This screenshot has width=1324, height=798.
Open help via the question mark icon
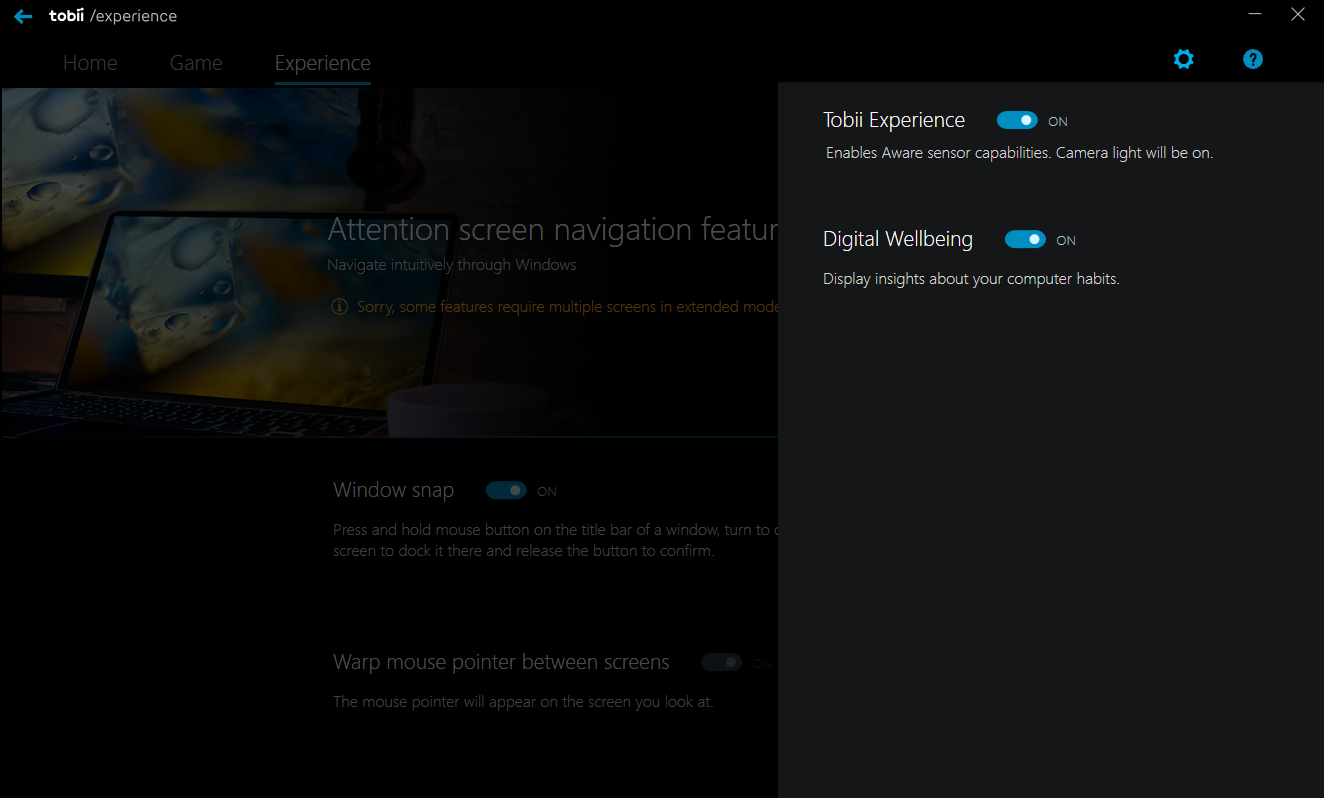coord(1253,59)
